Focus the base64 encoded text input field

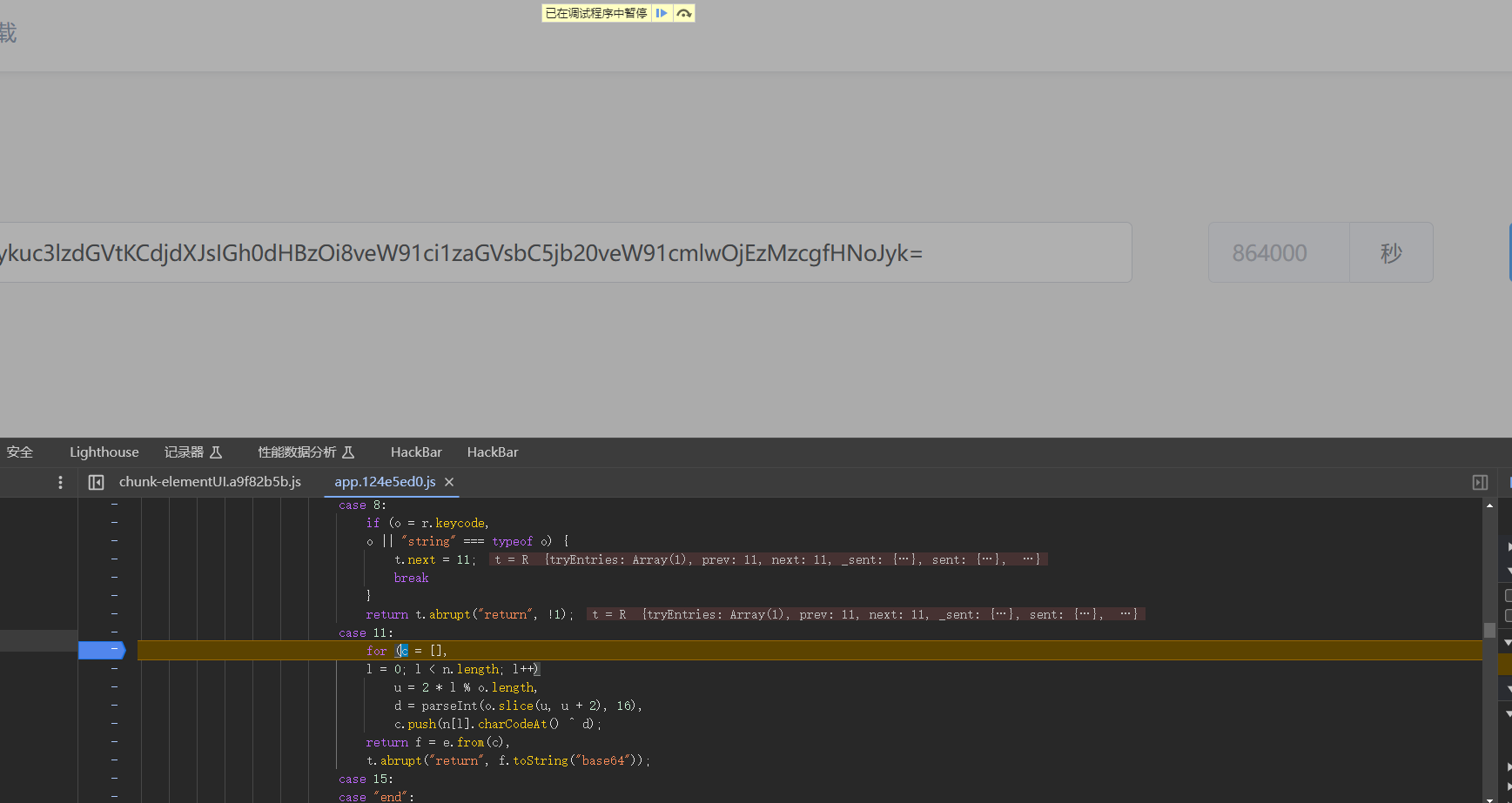coord(566,252)
